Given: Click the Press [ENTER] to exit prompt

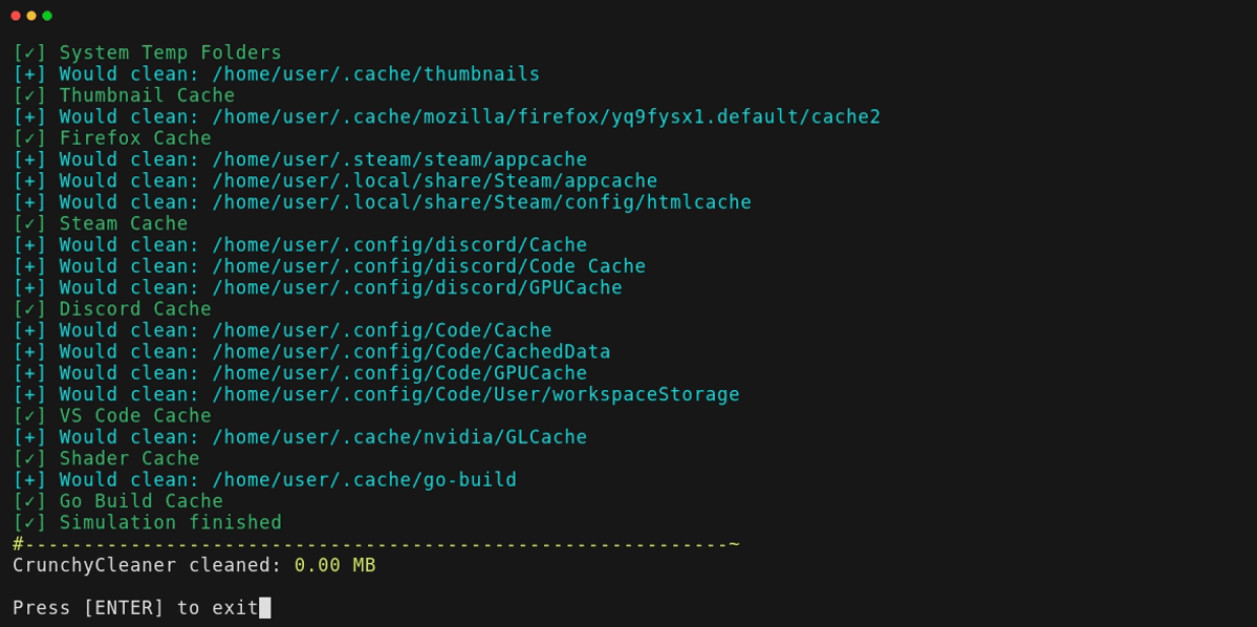Looking at the screenshot, I should (x=135, y=608).
